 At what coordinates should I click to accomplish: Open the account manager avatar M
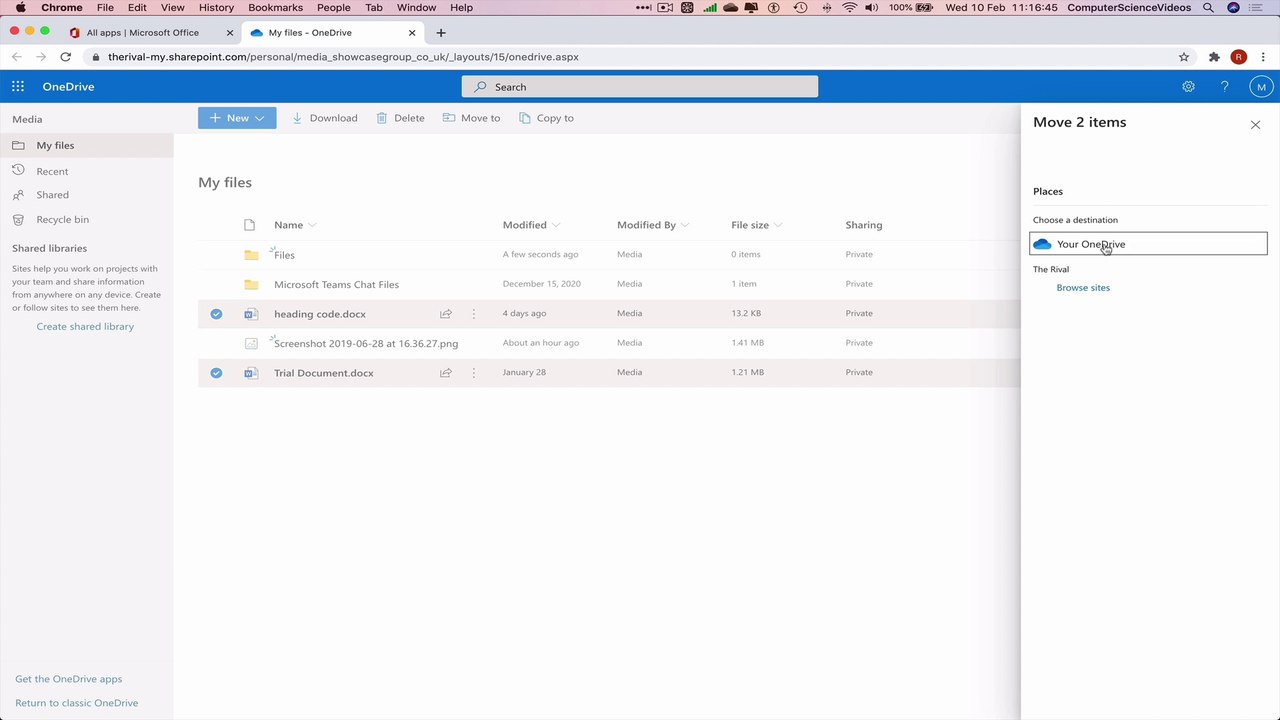1261,87
